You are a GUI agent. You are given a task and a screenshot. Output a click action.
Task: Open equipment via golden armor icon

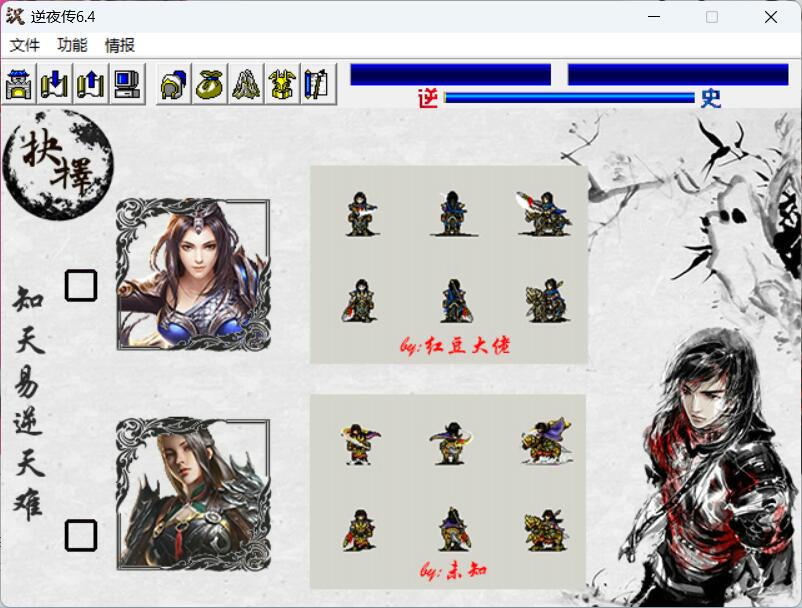(x=282, y=84)
